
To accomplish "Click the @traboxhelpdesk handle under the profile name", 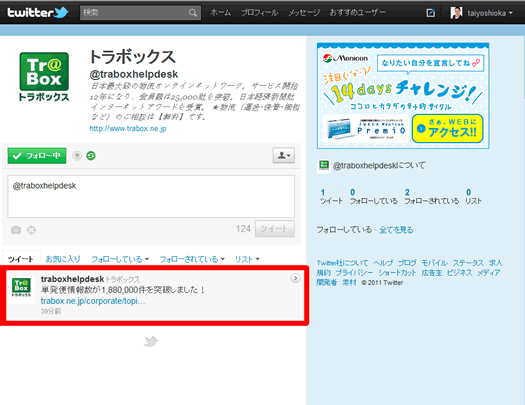I will (134, 74).
